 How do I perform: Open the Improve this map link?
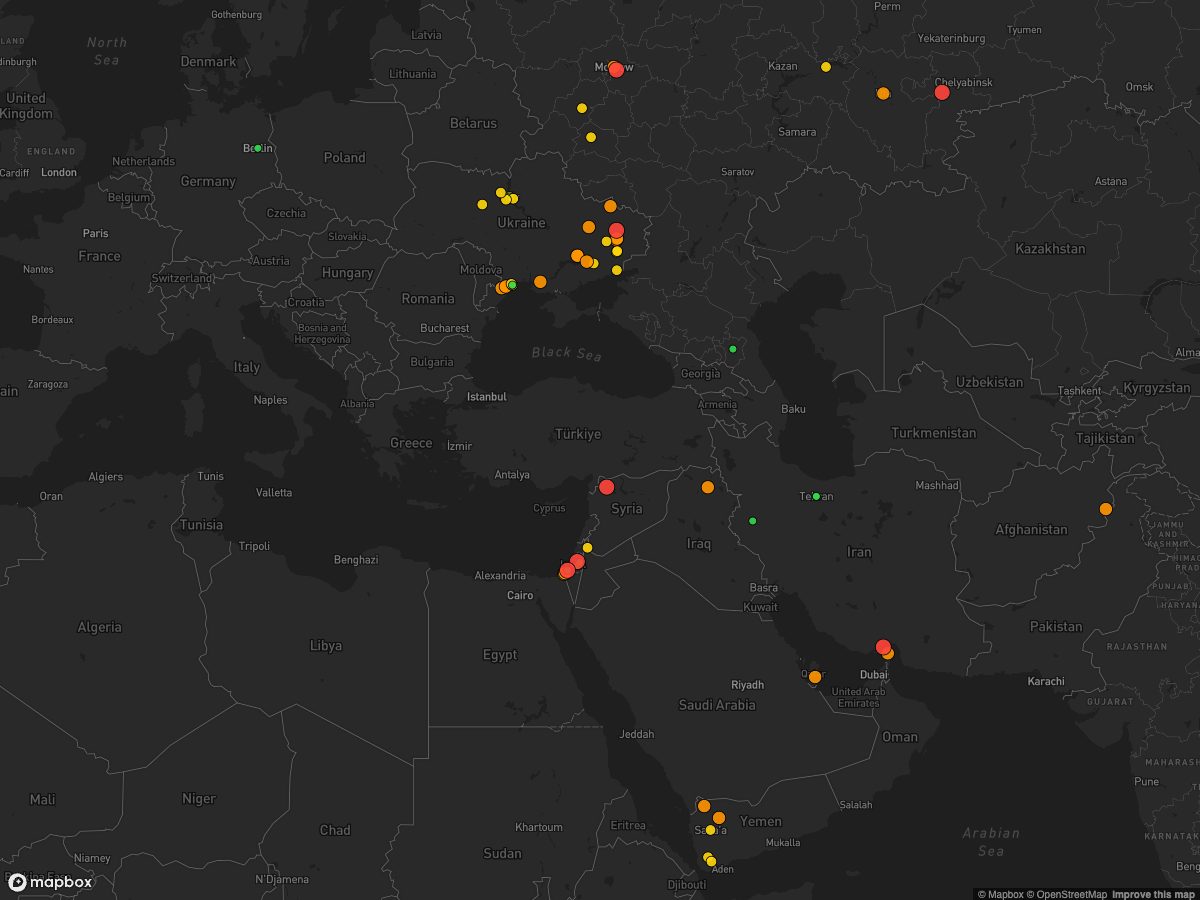[x=1153, y=894]
